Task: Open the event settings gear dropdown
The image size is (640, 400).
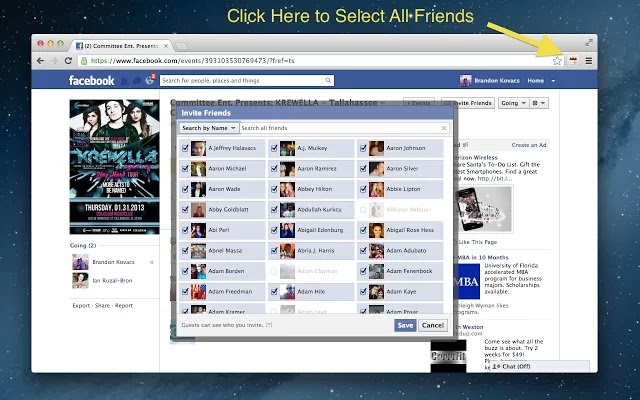Action: point(539,103)
